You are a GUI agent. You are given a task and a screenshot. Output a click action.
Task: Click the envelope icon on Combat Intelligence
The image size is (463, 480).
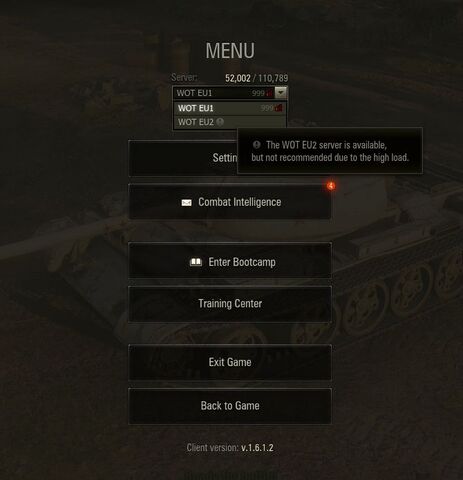tap(186, 203)
